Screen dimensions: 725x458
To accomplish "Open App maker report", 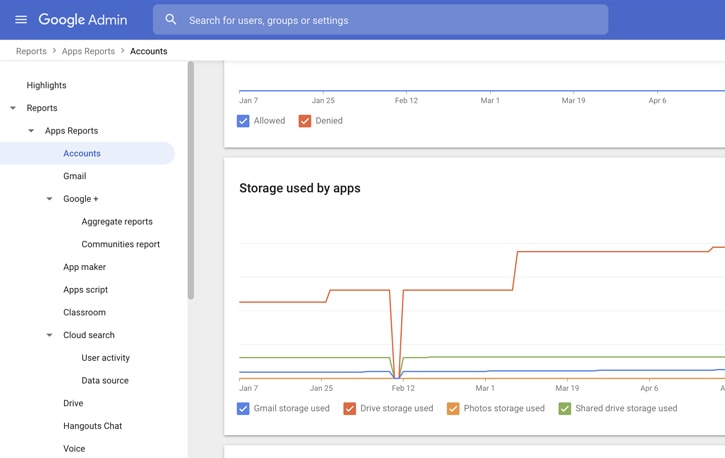I will (x=84, y=267).
